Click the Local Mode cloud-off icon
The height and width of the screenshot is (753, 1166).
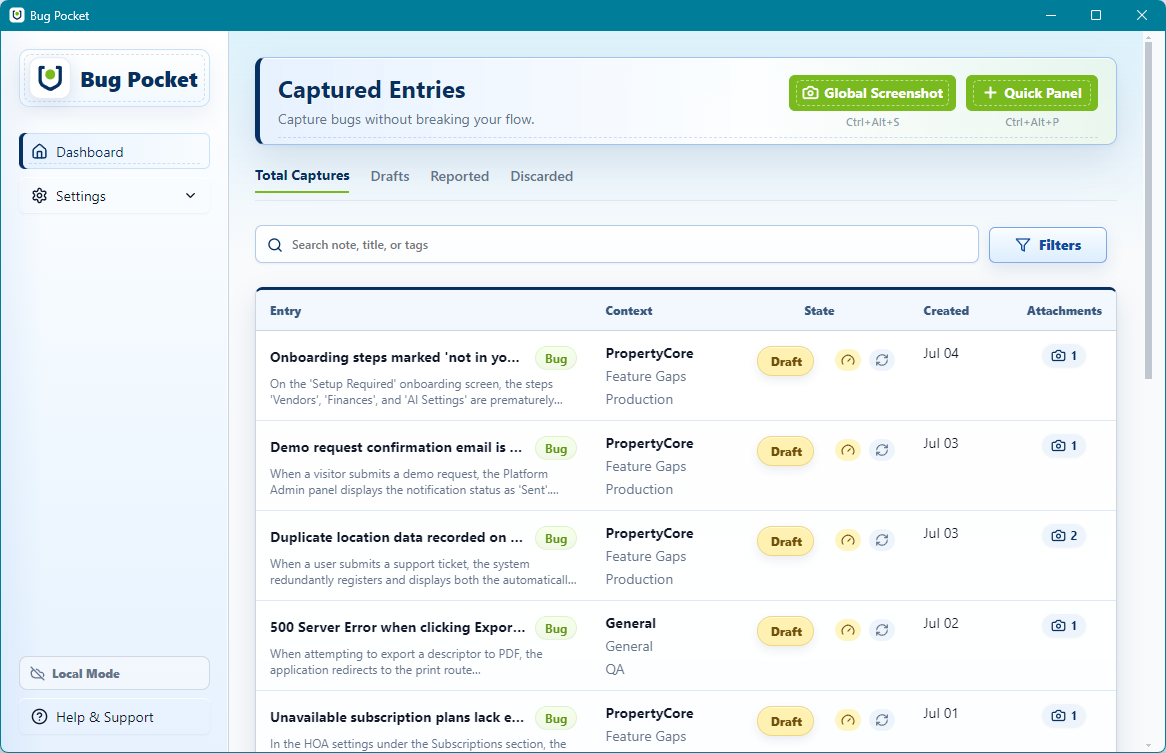(x=37, y=673)
